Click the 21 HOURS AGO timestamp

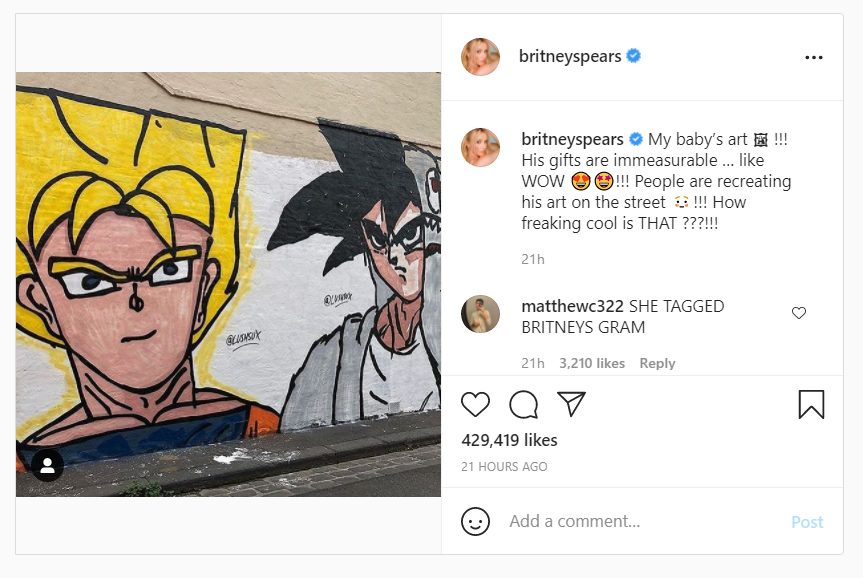(504, 467)
